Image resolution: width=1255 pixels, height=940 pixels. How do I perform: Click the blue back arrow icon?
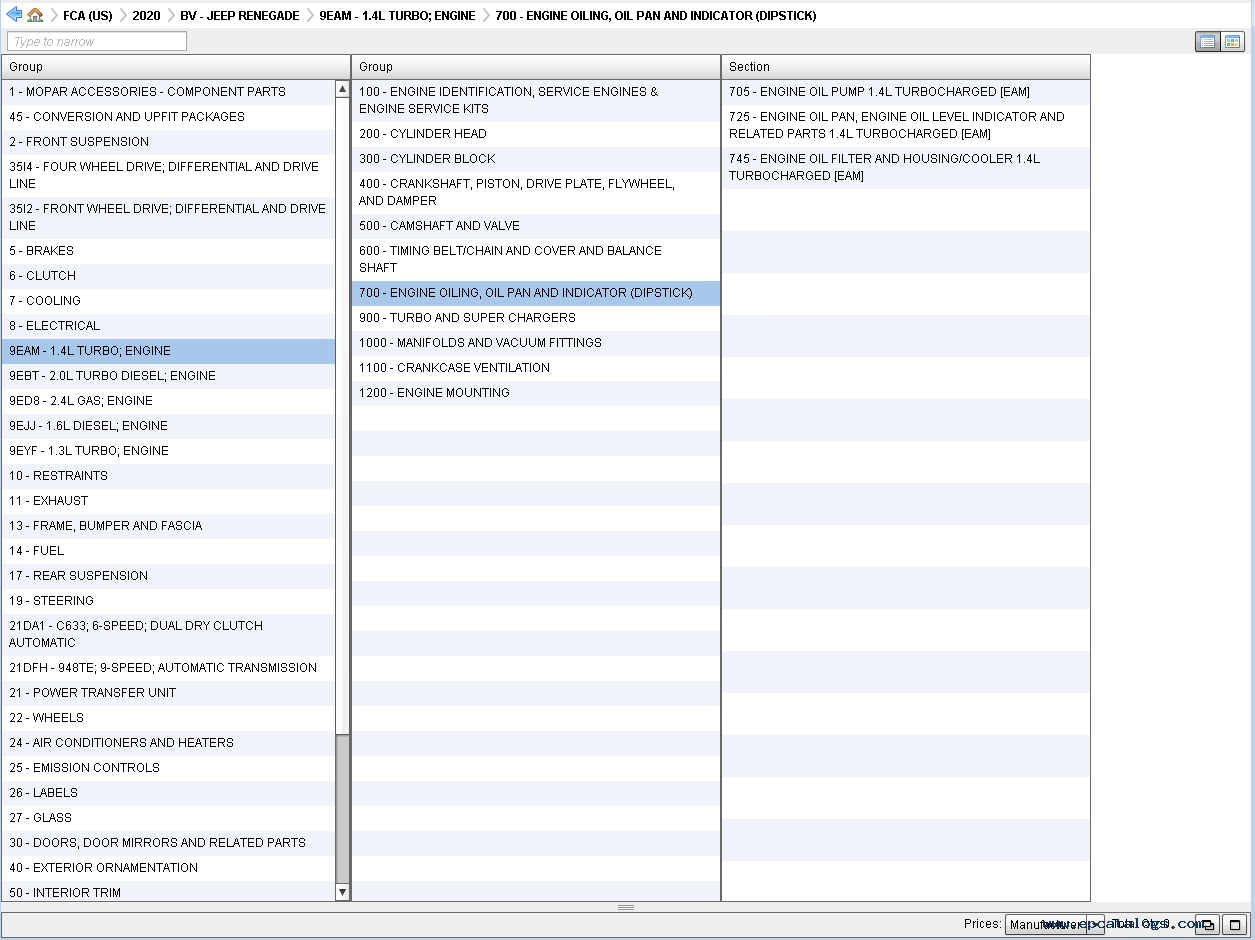pos(14,15)
